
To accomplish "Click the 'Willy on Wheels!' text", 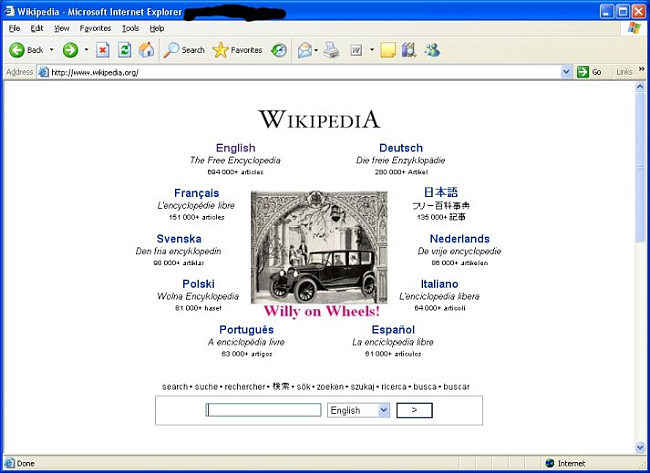I will tap(322, 311).
